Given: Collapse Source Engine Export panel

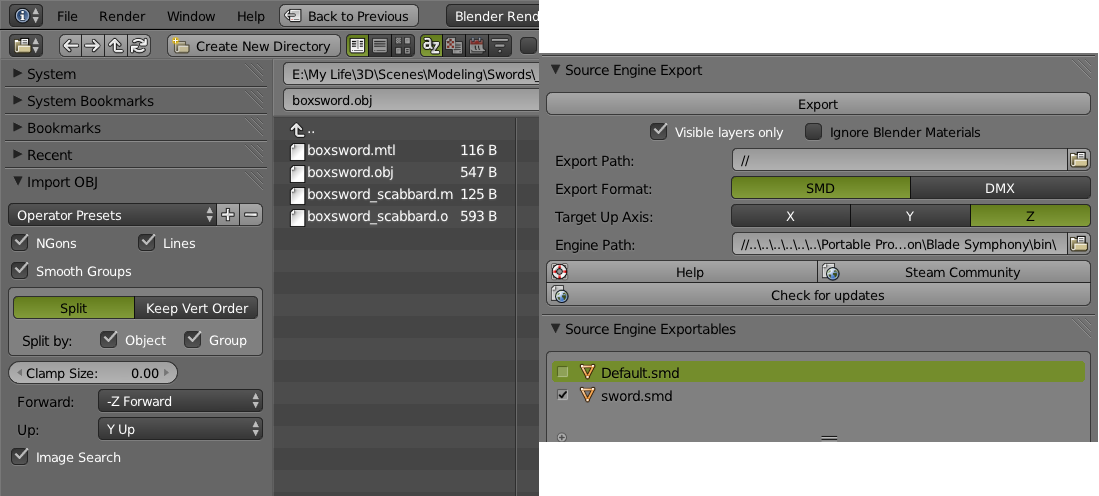Looking at the screenshot, I should [555, 69].
